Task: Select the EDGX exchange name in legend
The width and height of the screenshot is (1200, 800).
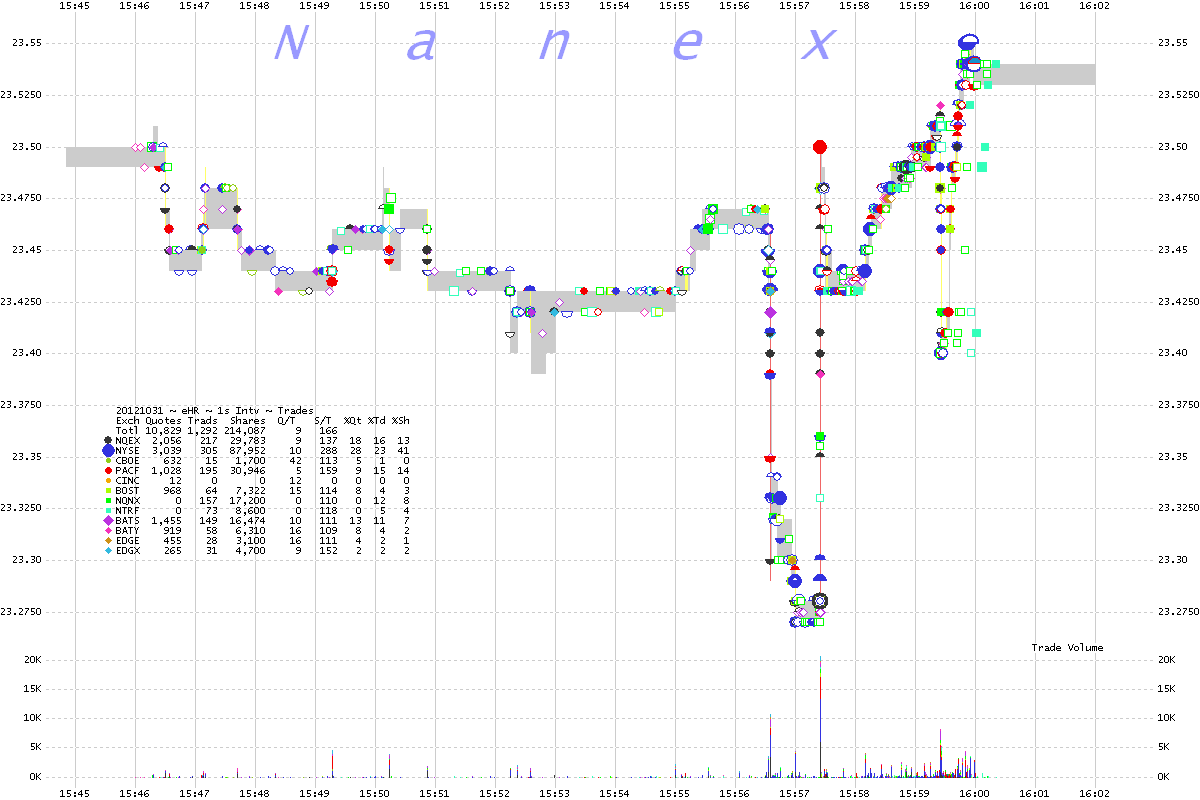Action: point(128,550)
